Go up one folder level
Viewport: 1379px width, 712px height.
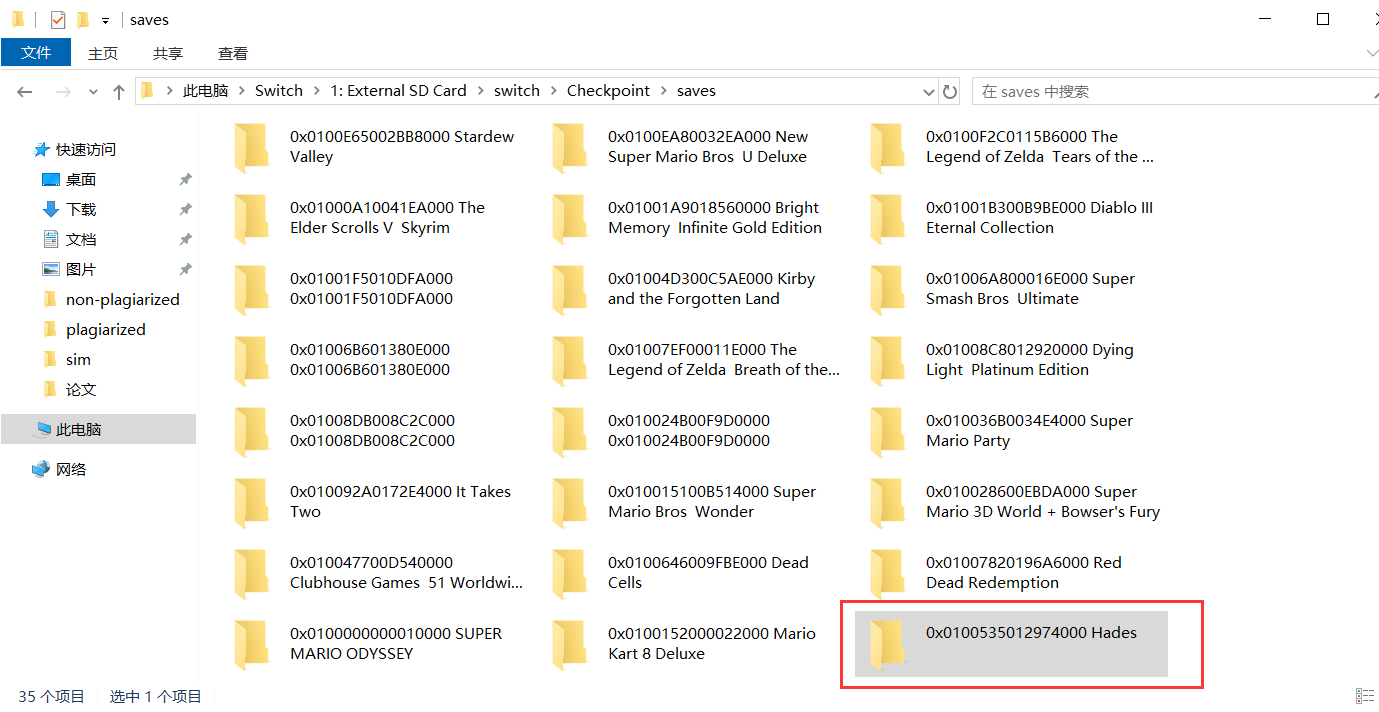pyautogui.click(x=119, y=91)
